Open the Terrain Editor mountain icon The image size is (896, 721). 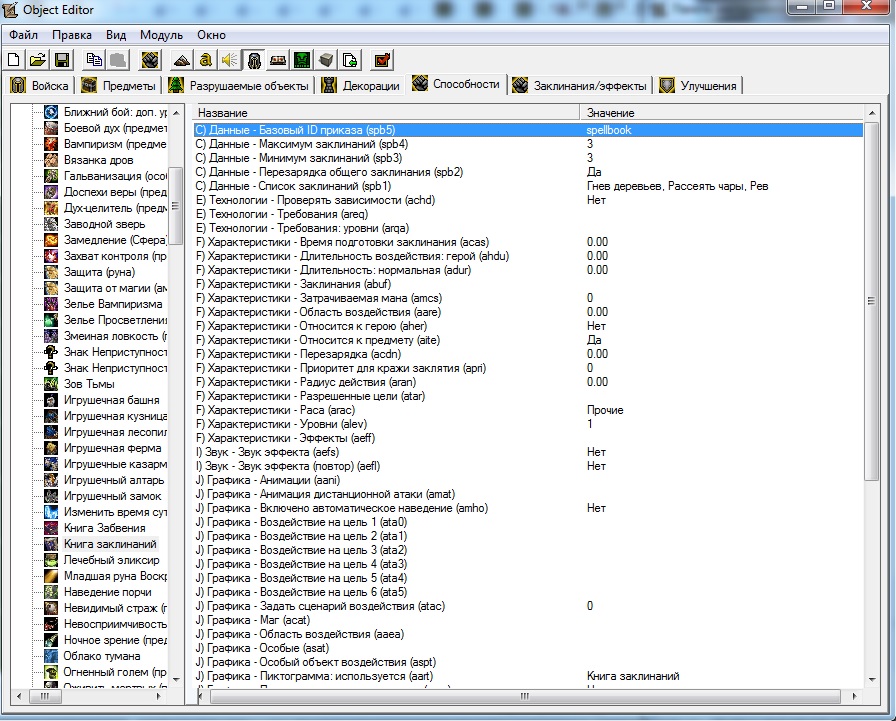[x=182, y=60]
